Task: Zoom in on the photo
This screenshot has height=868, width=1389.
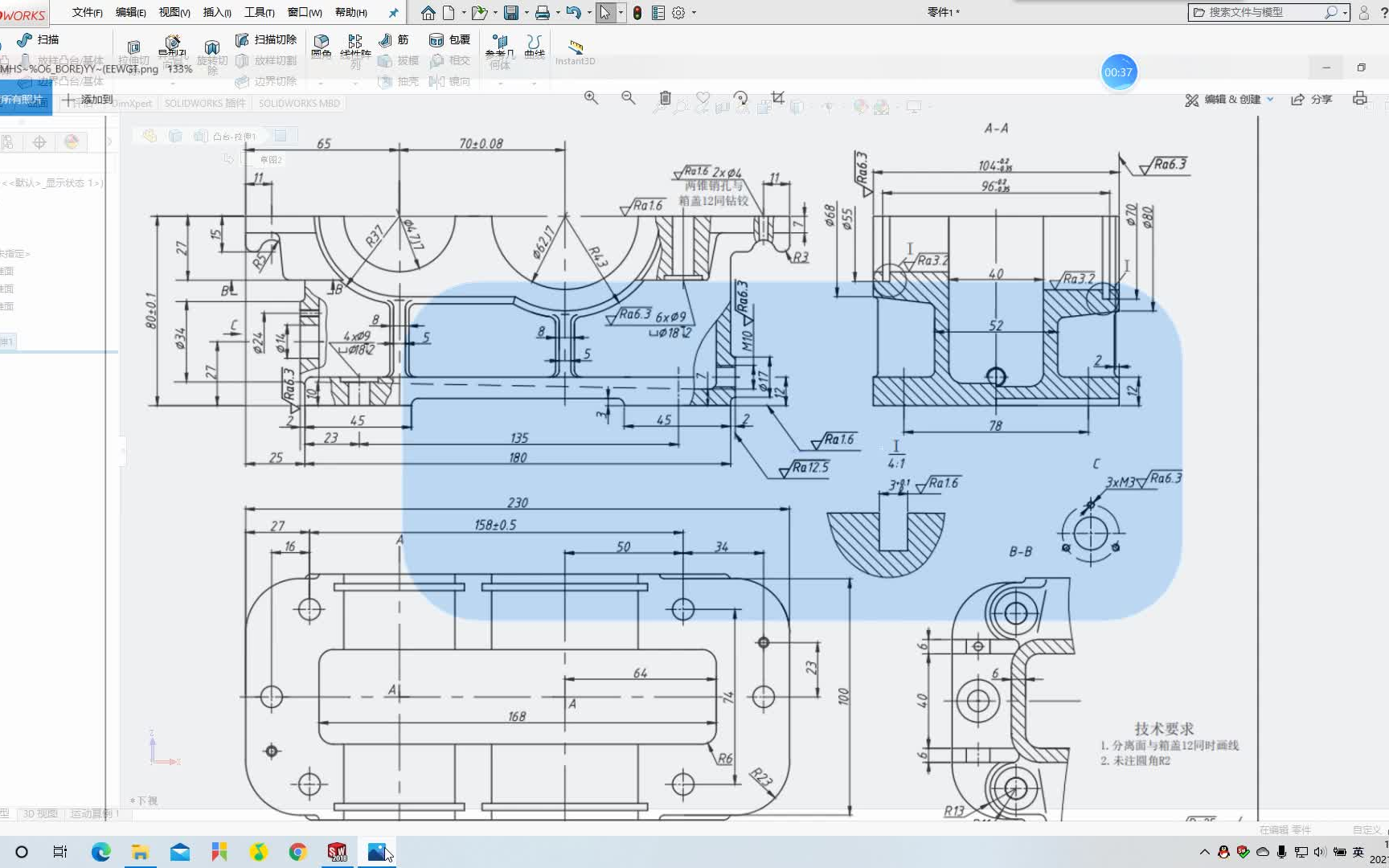Action: click(x=591, y=97)
